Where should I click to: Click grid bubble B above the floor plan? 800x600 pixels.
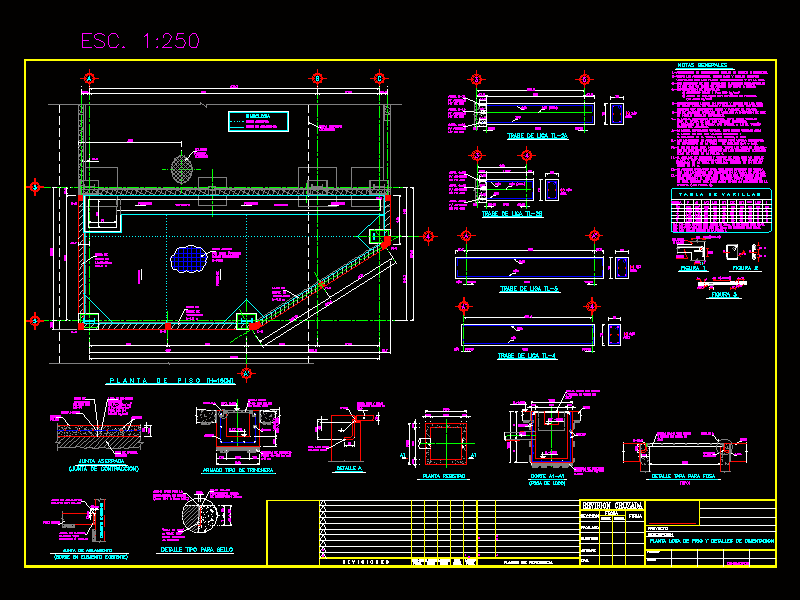(317, 78)
